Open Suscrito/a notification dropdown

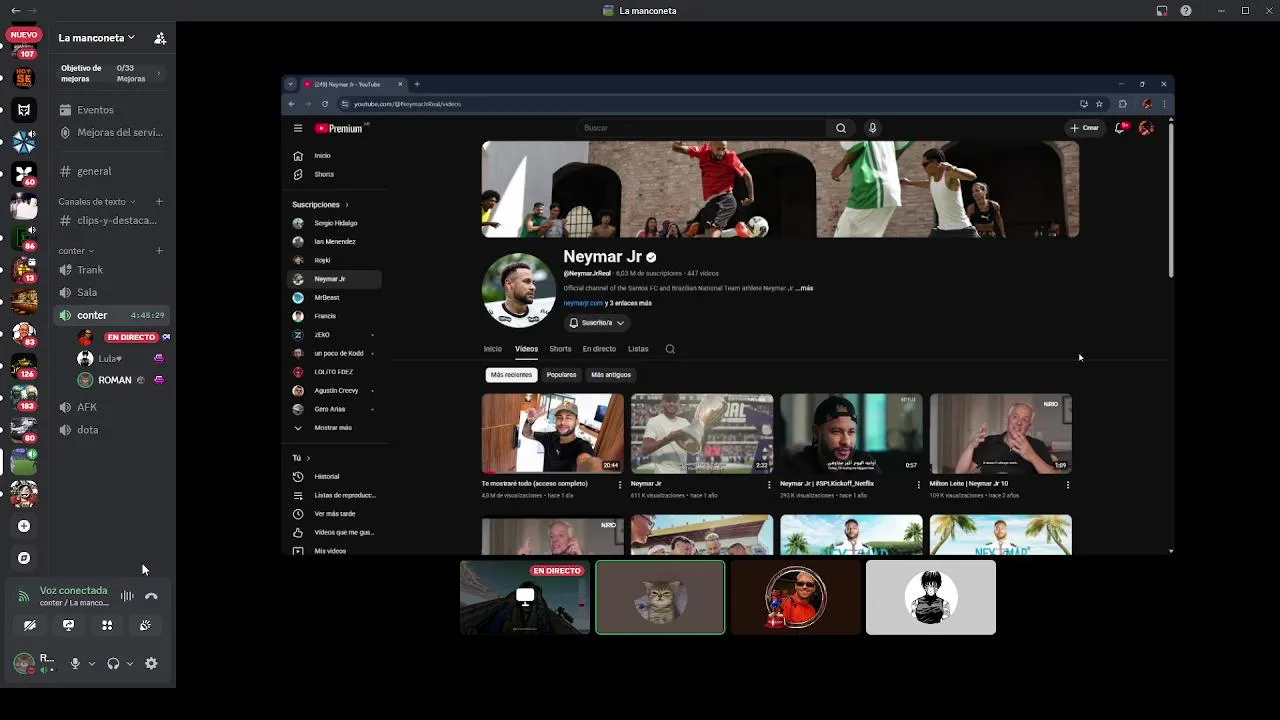(x=597, y=323)
